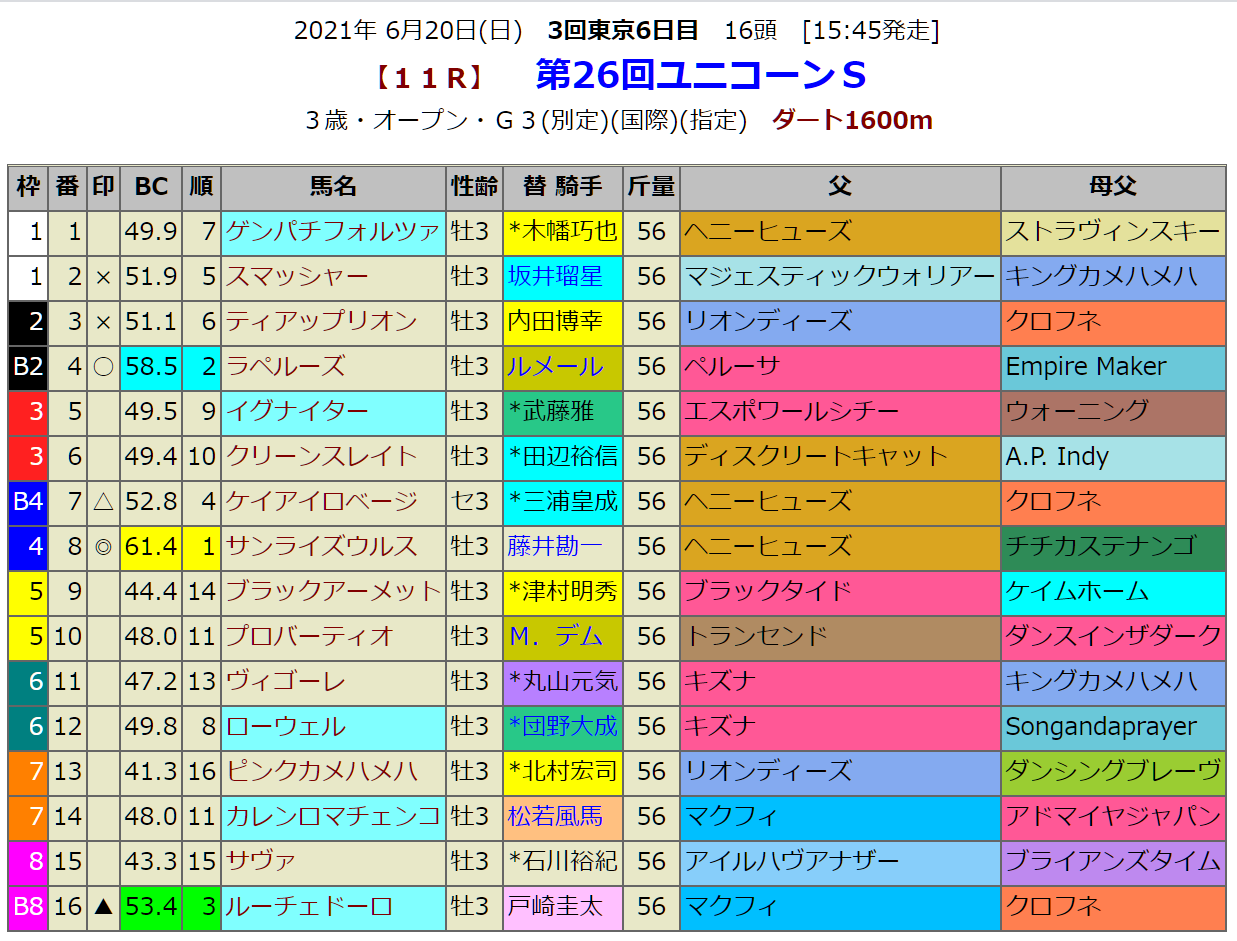This screenshot has width=1237, height=941.
Task: Click the ◎ mark for horse 8
Action: [103, 547]
